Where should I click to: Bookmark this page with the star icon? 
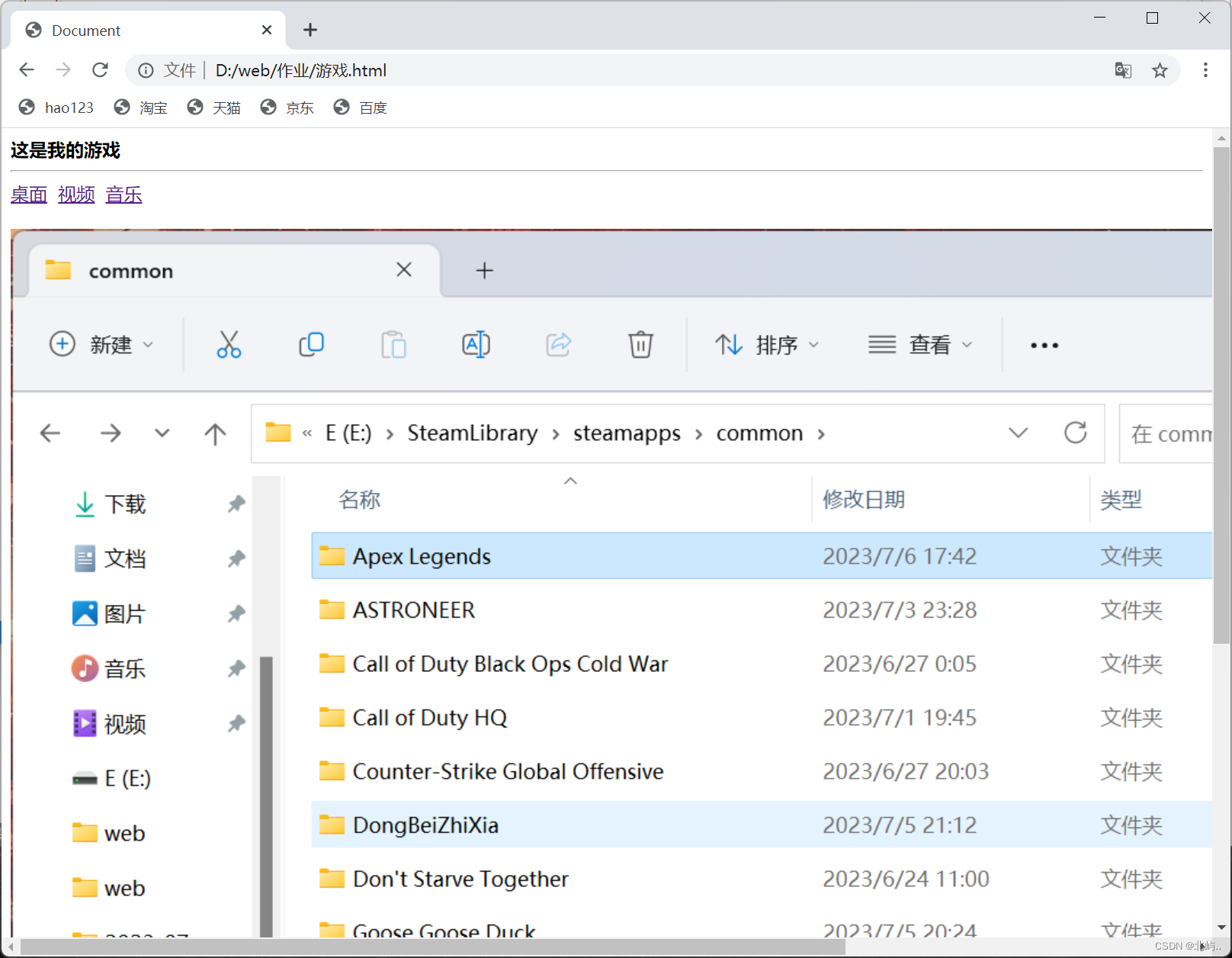pyautogui.click(x=1160, y=70)
